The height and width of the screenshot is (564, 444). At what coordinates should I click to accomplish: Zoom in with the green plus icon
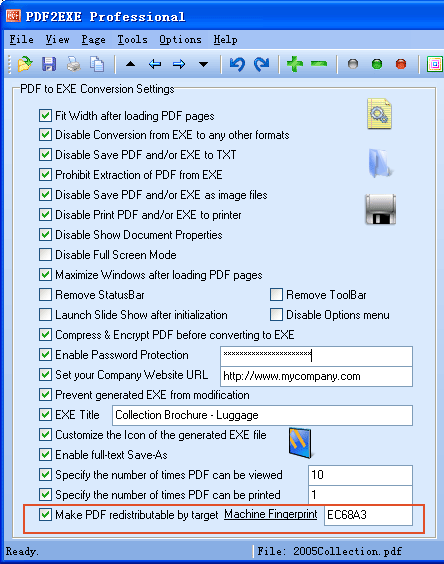295,64
